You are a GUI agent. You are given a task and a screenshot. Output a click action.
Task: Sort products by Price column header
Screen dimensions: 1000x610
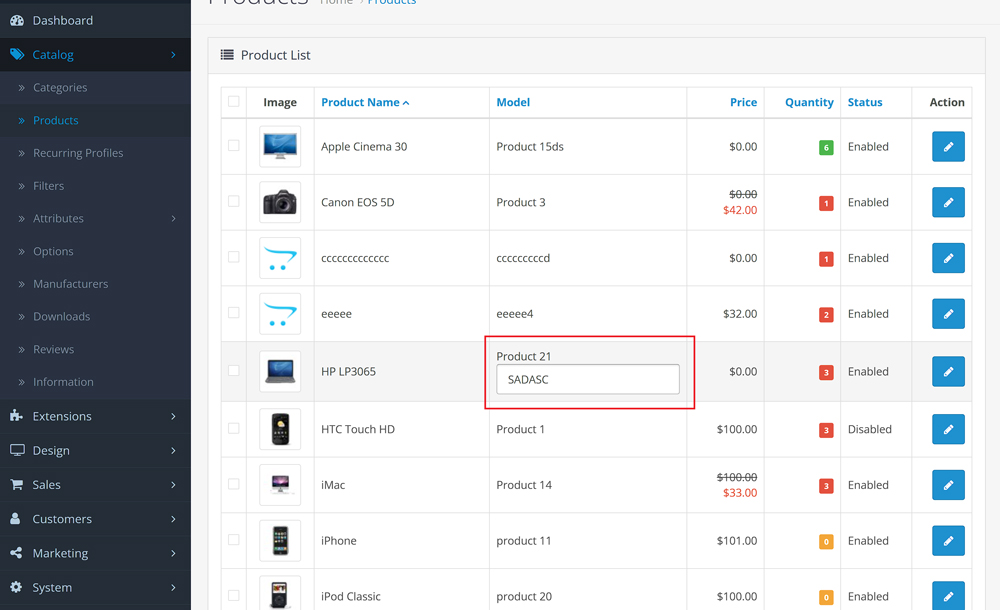[x=743, y=102]
